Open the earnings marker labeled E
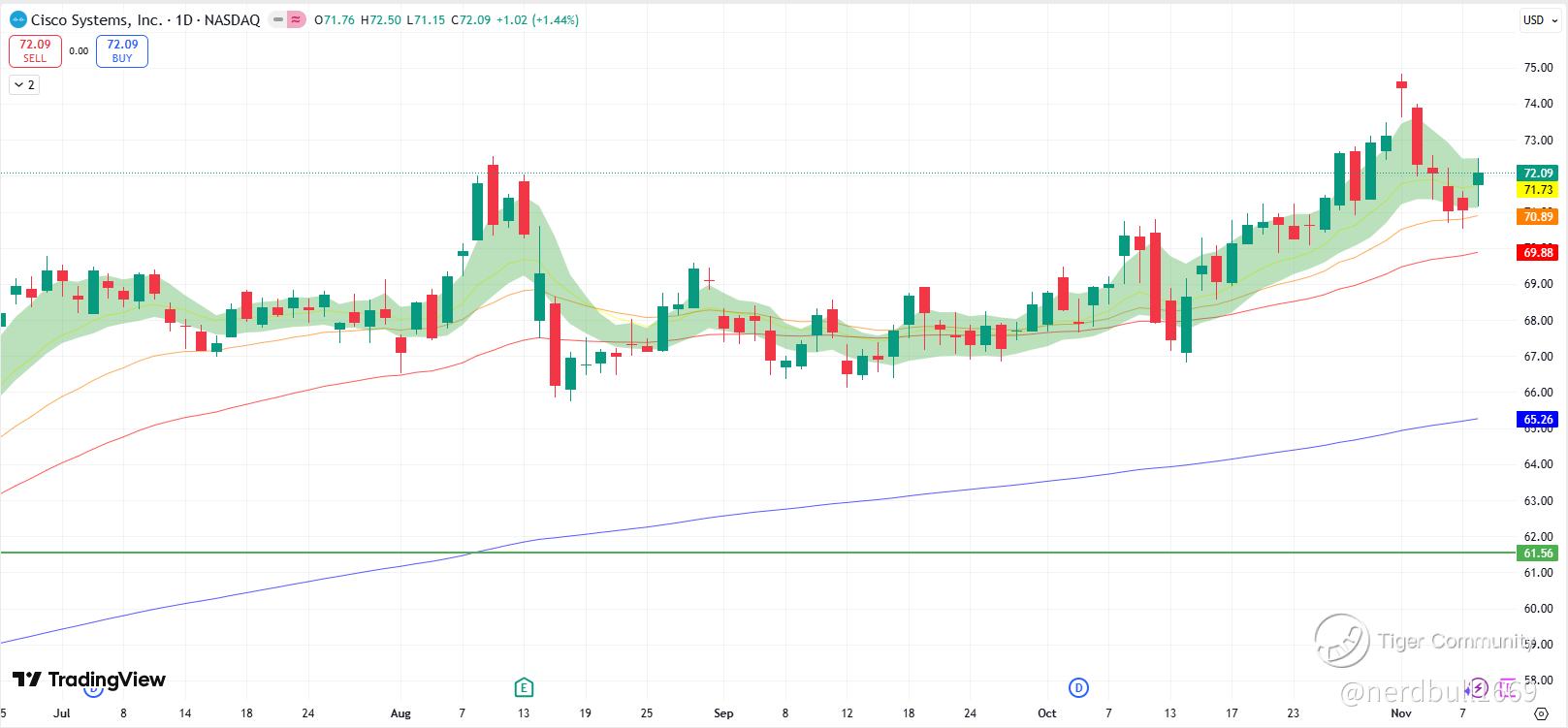 524,688
